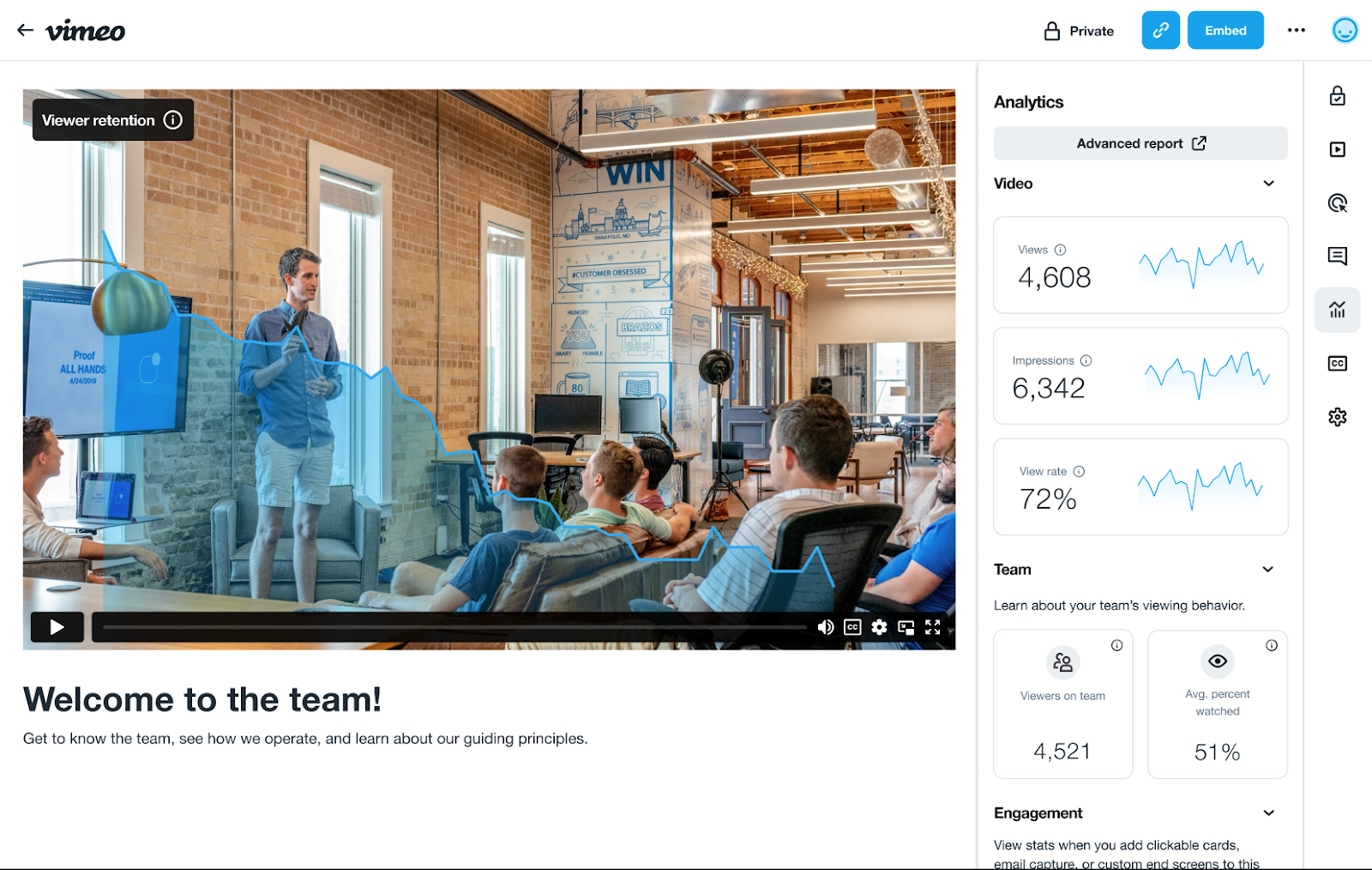Screen dimensions: 1372x870
Task: Open settings gear in right sidebar
Action: (x=1337, y=417)
